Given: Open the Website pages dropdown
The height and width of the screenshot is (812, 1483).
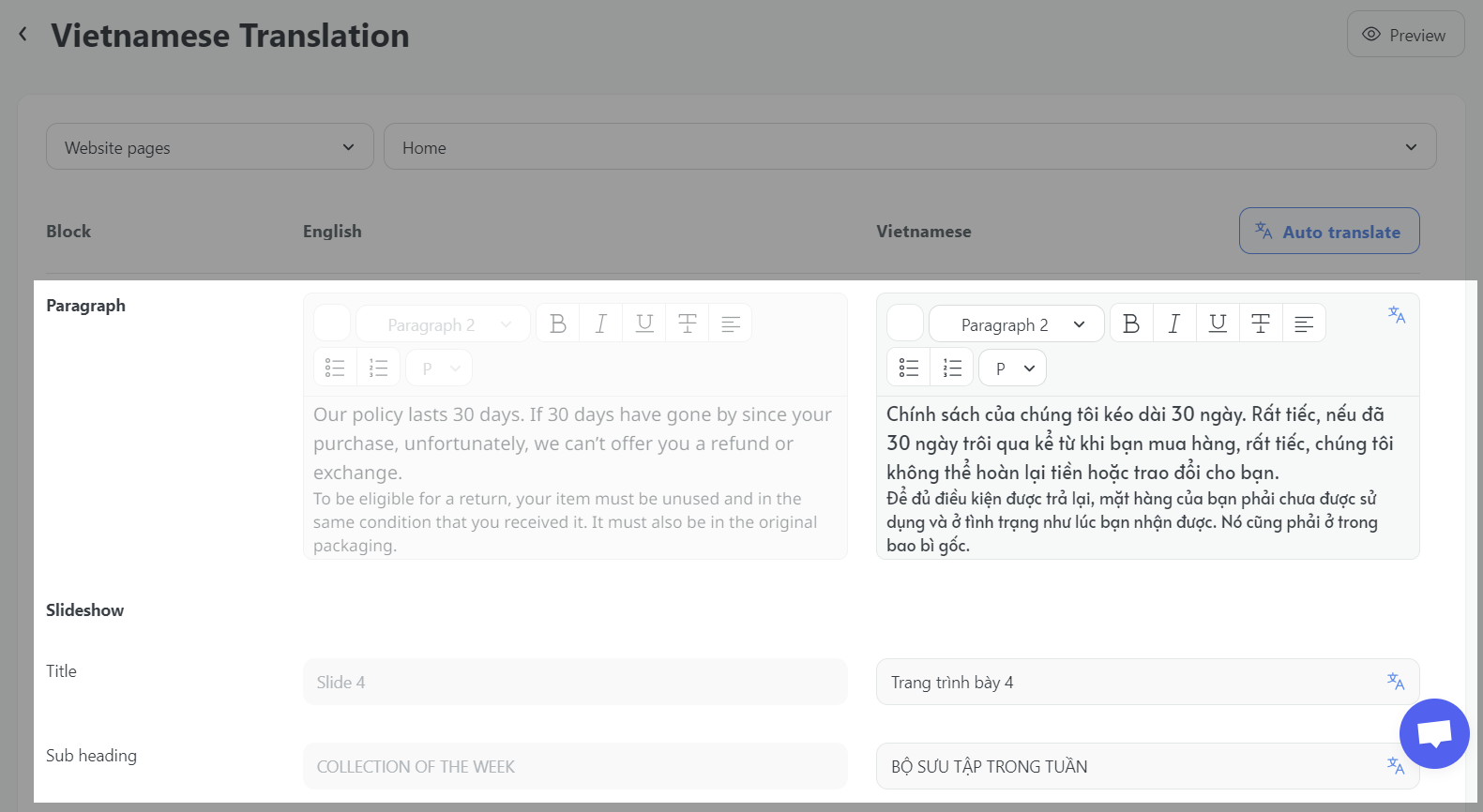Looking at the screenshot, I should [210, 147].
